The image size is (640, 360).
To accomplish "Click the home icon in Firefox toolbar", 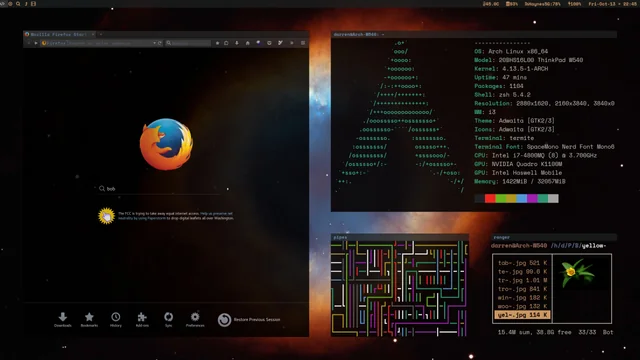I will pos(247,43).
